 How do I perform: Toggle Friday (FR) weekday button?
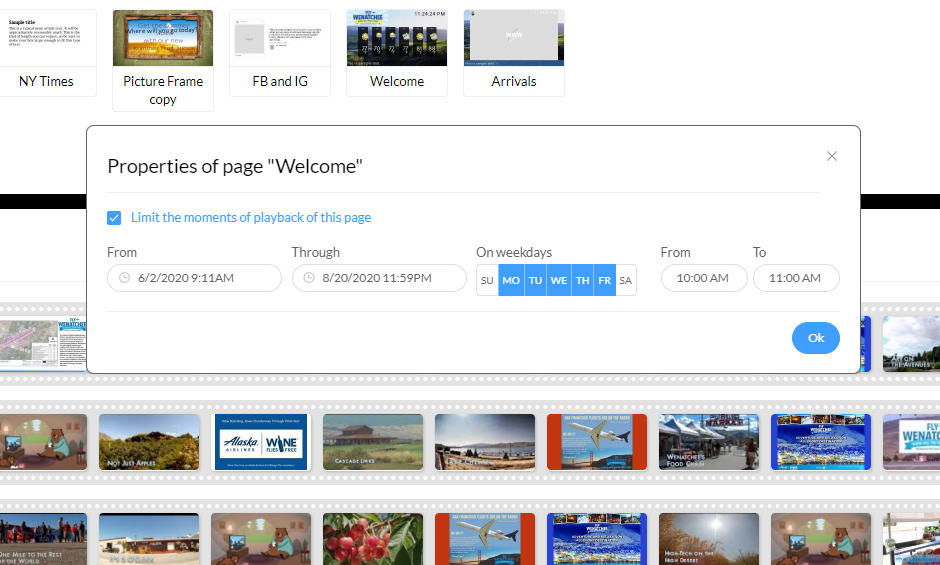604,280
